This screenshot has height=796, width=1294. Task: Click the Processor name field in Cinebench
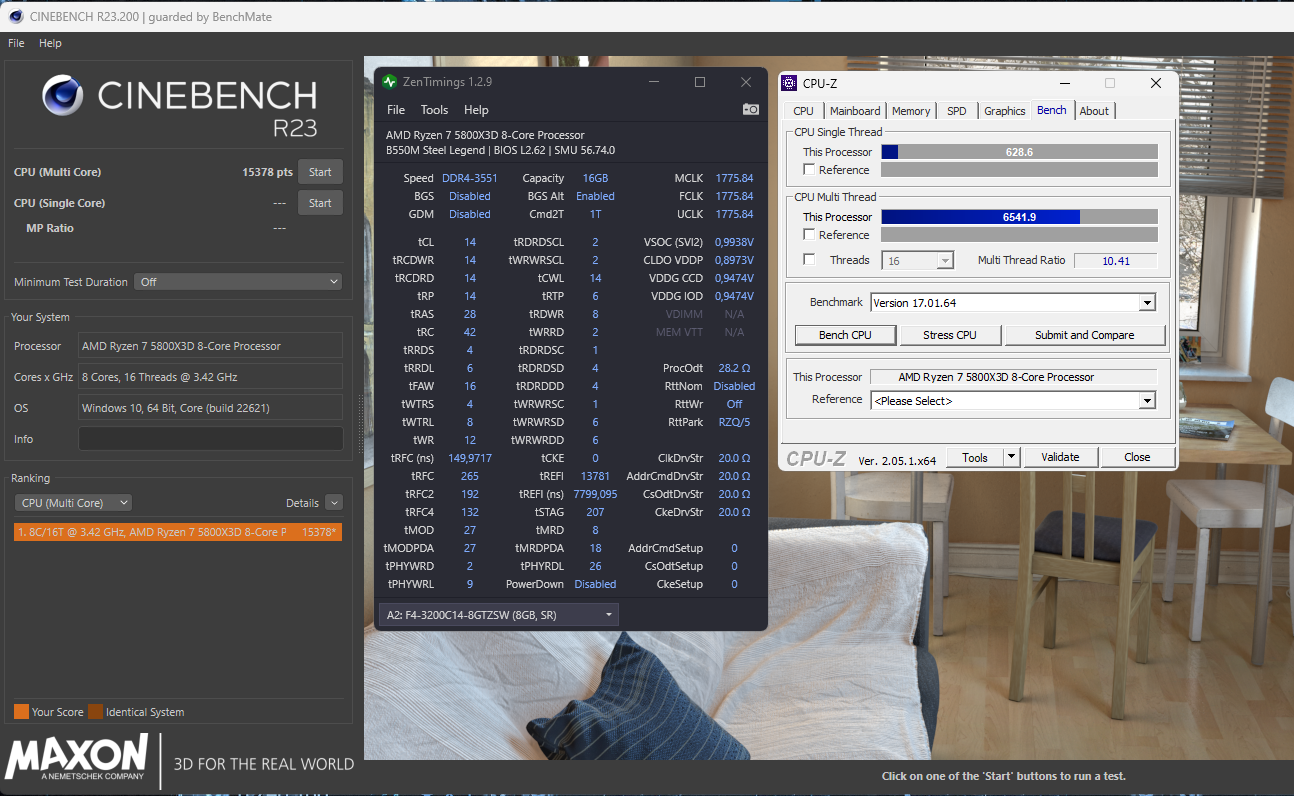[210, 346]
